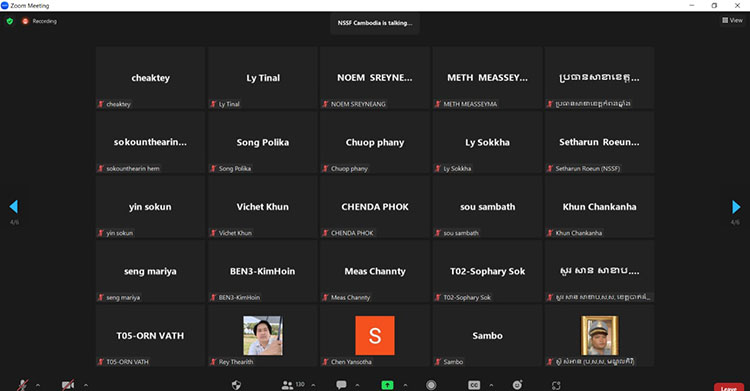Select the Sambo participant tile
Image resolution: width=750 pixels, height=391 pixels.
click(x=487, y=335)
